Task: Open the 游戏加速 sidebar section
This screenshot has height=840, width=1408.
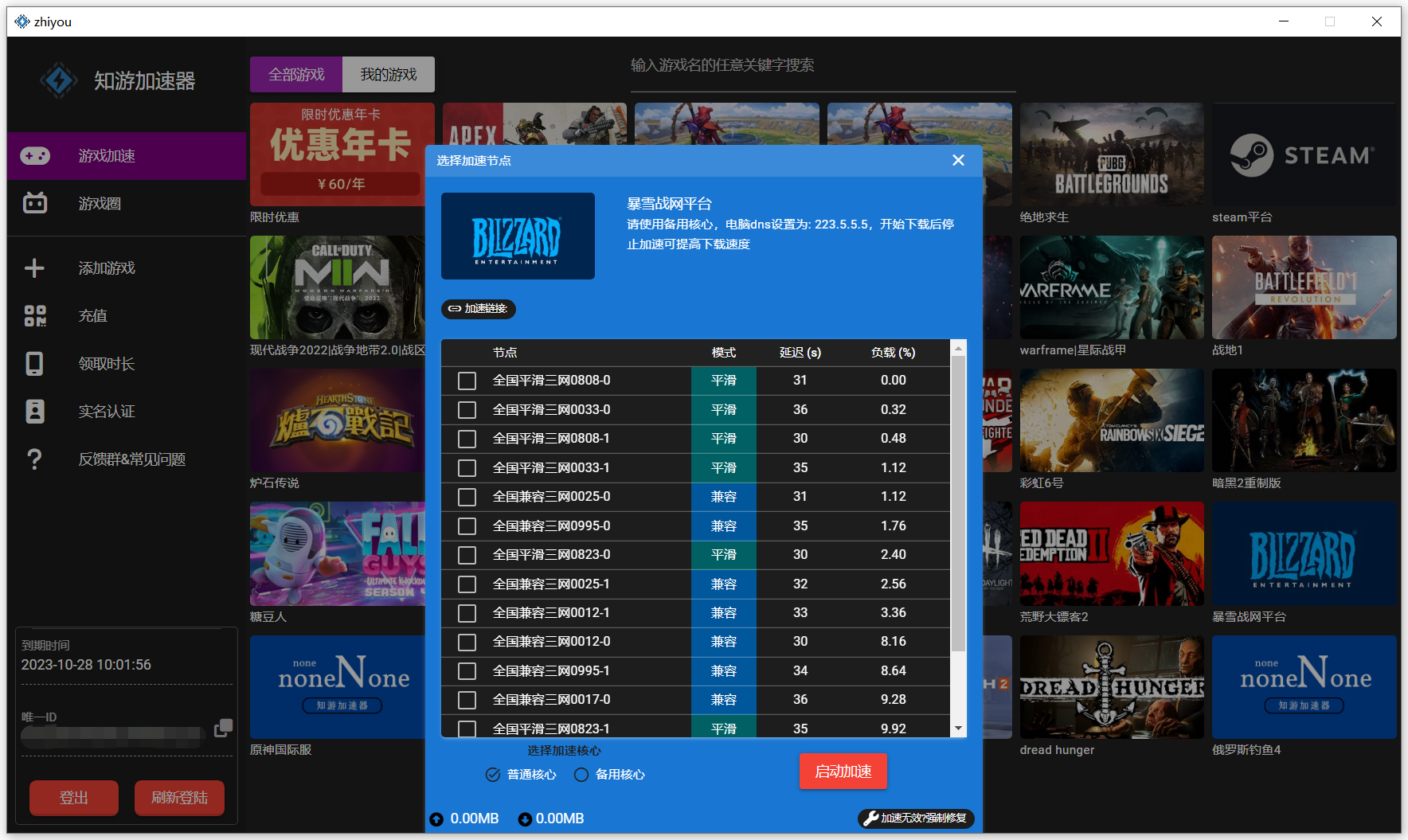Action: click(x=127, y=156)
